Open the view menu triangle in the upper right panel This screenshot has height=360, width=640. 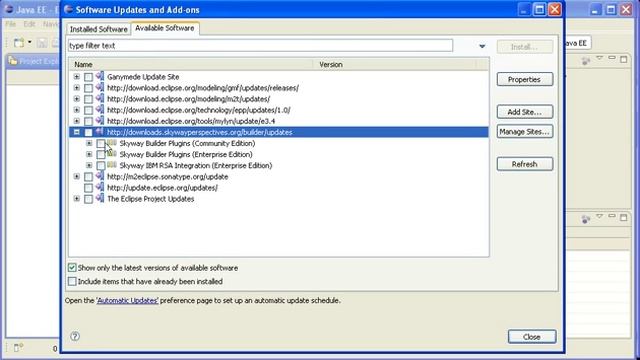pyautogui.click(x=599, y=59)
